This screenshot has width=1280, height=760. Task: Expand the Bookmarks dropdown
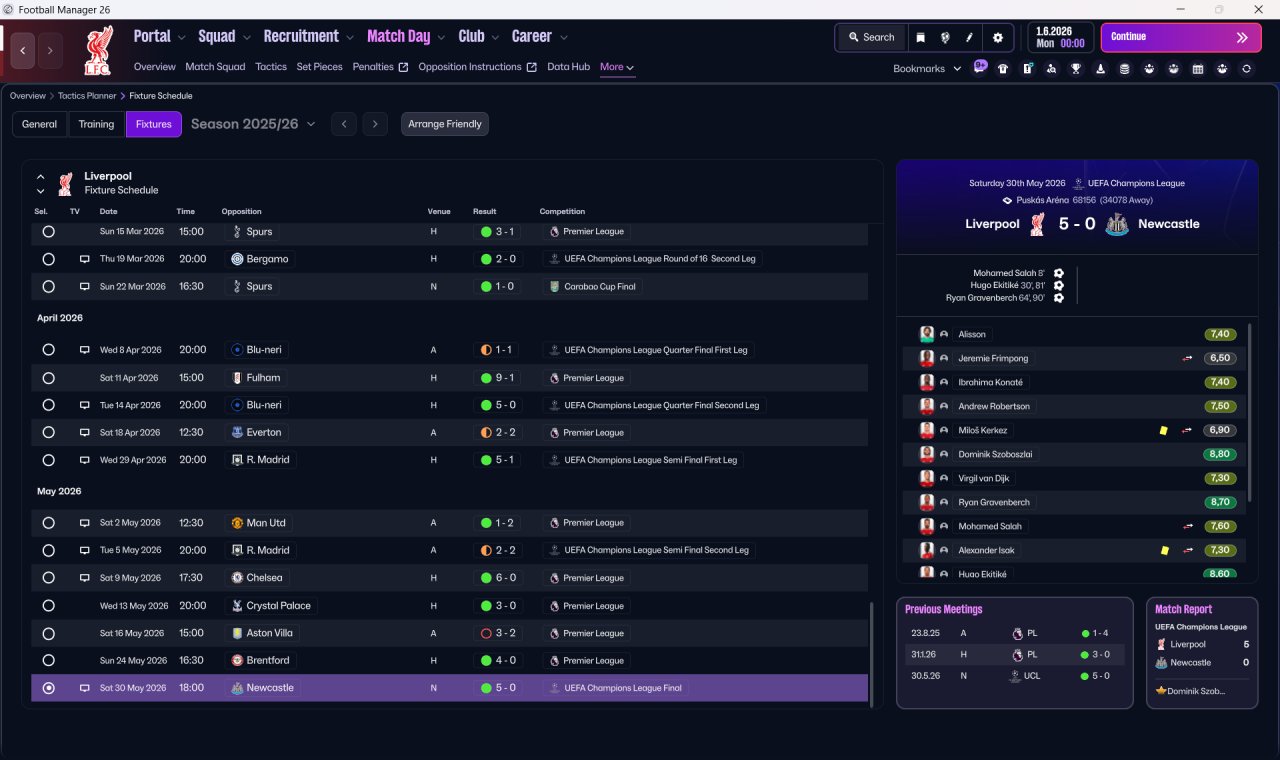(927, 68)
